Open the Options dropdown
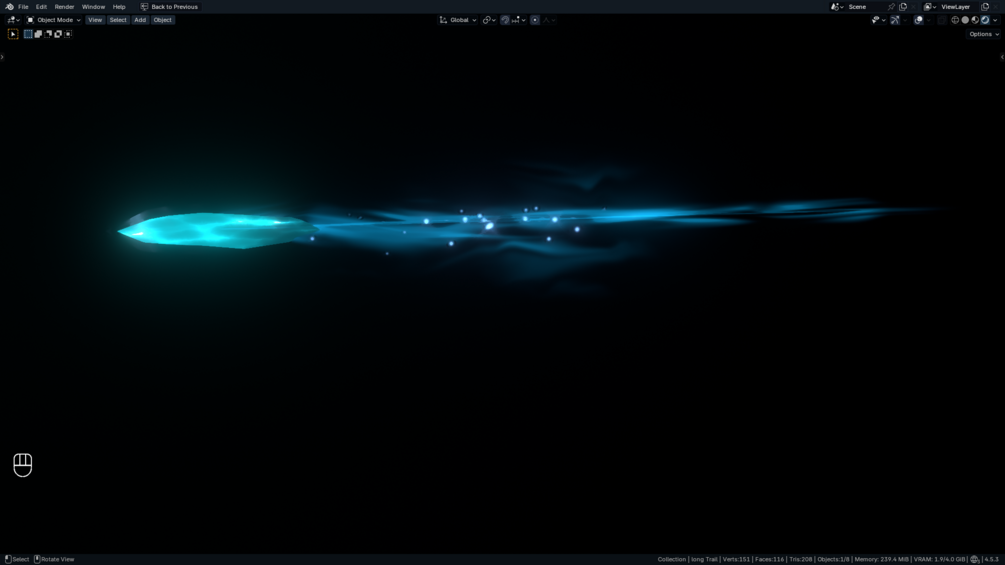Screen dimensions: 1005x565 tap(983, 34)
